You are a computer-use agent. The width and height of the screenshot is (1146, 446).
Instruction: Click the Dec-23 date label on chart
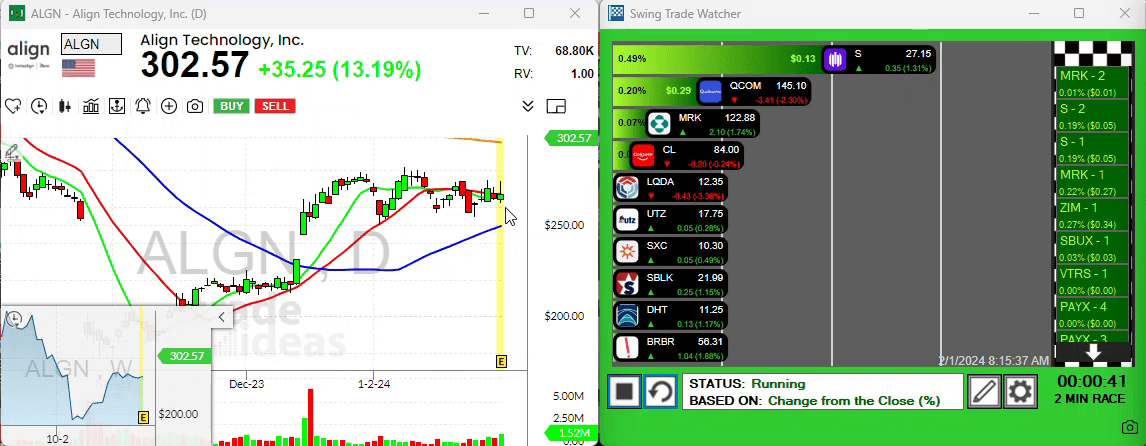246,383
